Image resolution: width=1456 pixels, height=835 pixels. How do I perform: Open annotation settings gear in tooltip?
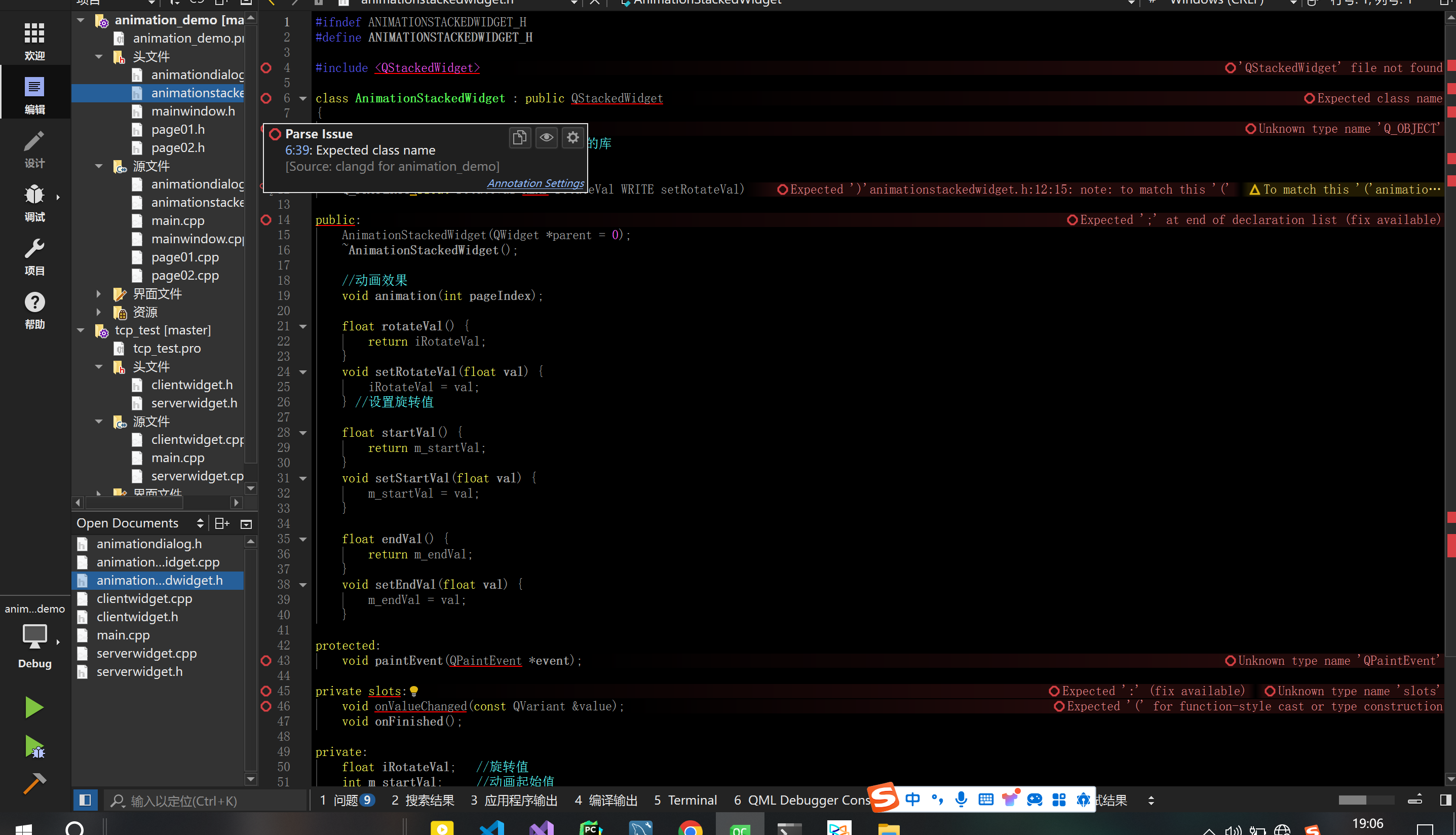coord(572,138)
